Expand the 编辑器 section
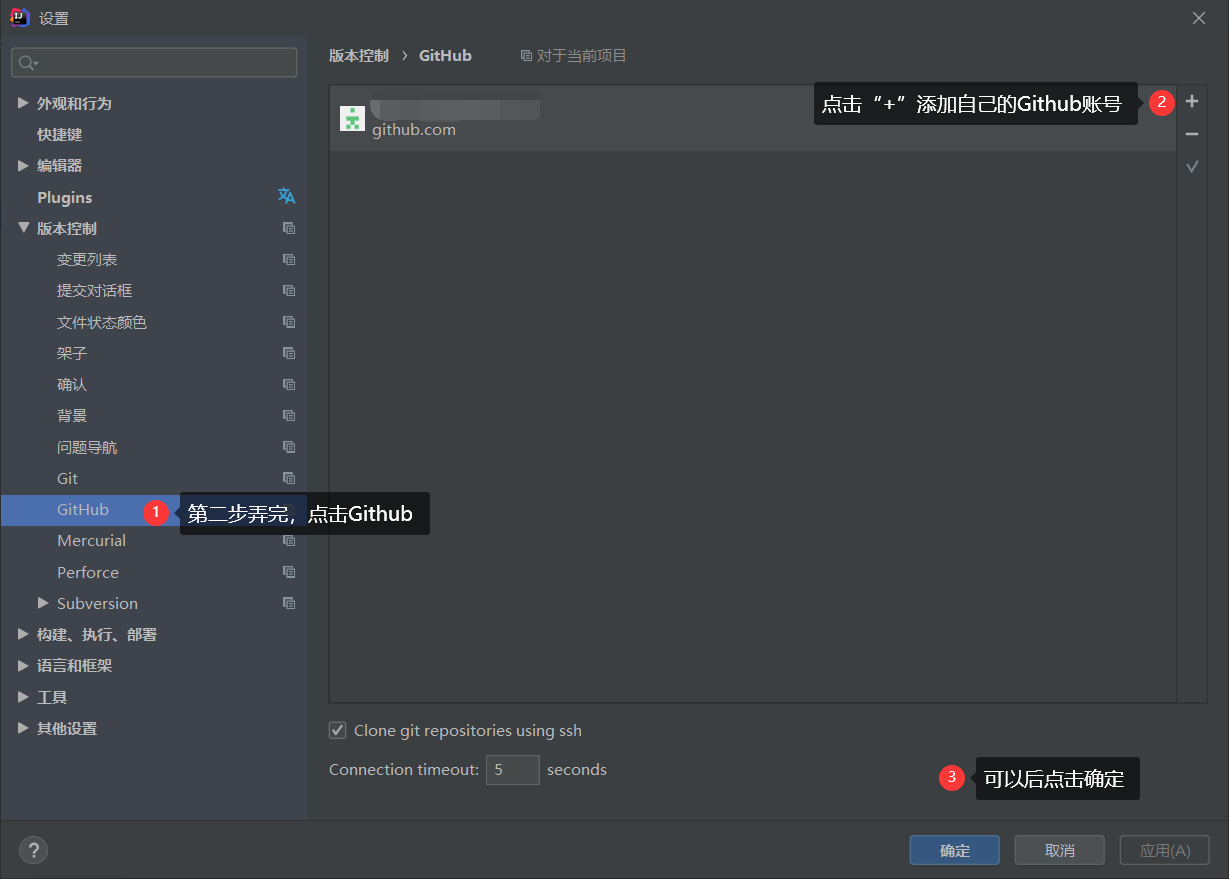Viewport: 1229px width, 879px height. 23,165
